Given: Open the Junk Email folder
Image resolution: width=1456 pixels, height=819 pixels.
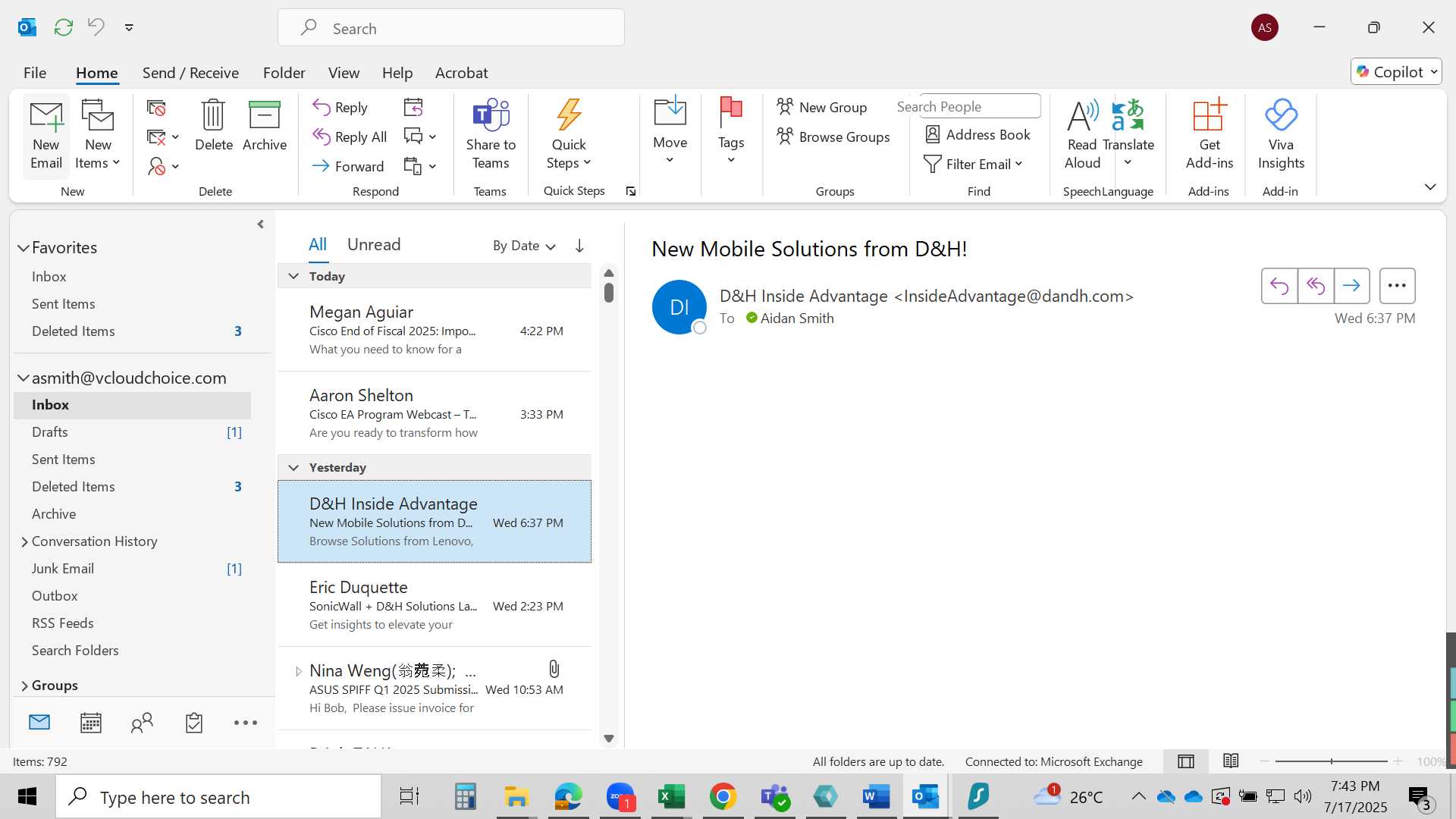Looking at the screenshot, I should pos(133,569).
